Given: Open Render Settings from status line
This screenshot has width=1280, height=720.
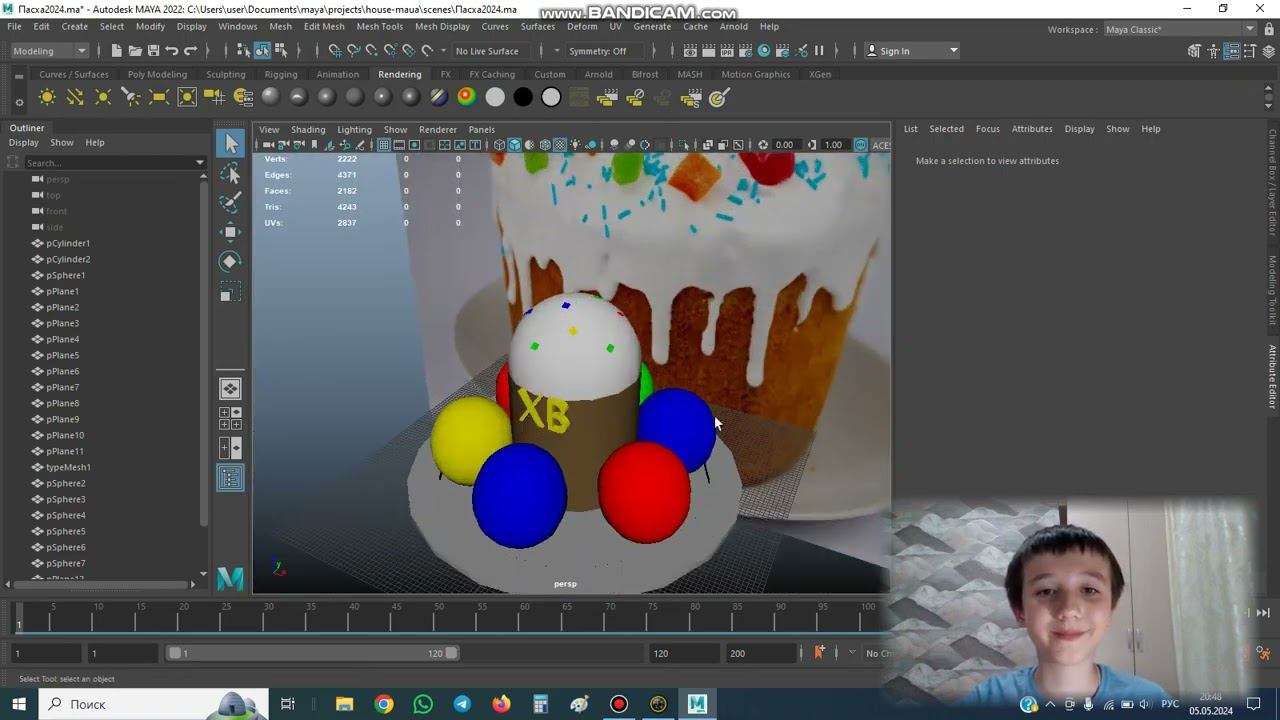Looking at the screenshot, I should coord(746,51).
